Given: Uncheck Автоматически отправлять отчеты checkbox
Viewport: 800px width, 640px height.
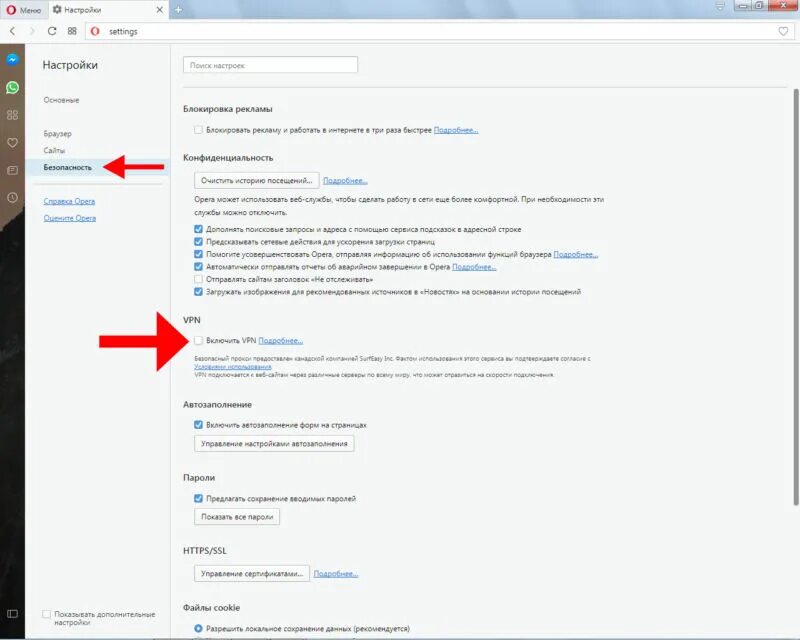Looking at the screenshot, I should click(x=198, y=266).
